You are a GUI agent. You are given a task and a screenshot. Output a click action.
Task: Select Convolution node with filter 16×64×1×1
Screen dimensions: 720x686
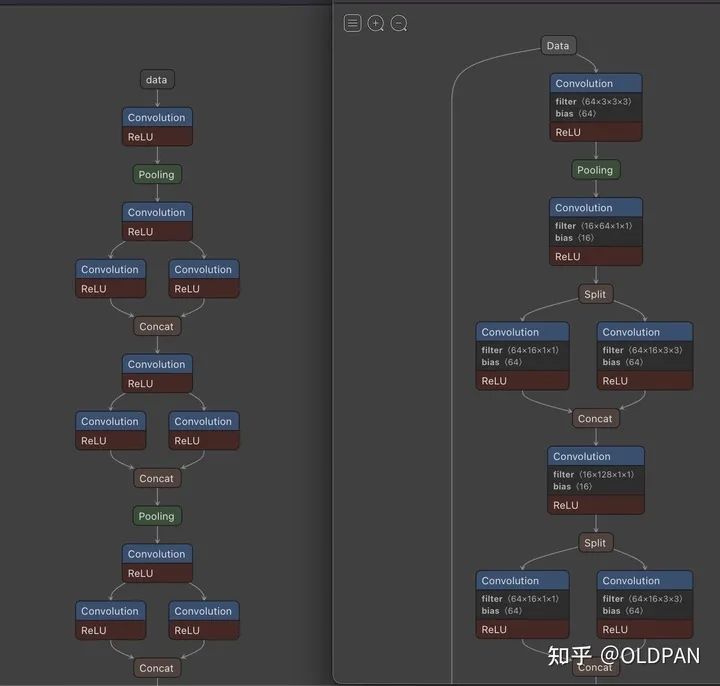(596, 231)
